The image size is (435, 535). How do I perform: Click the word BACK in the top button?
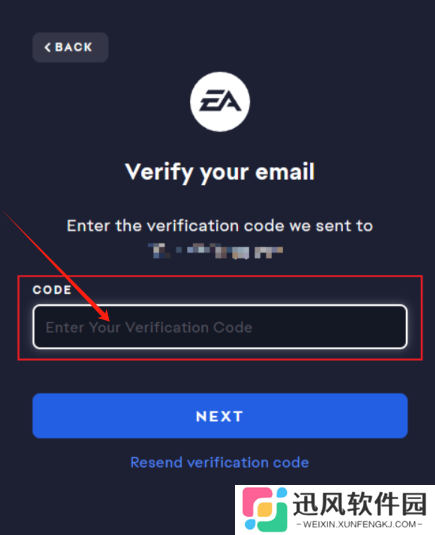tap(74, 47)
